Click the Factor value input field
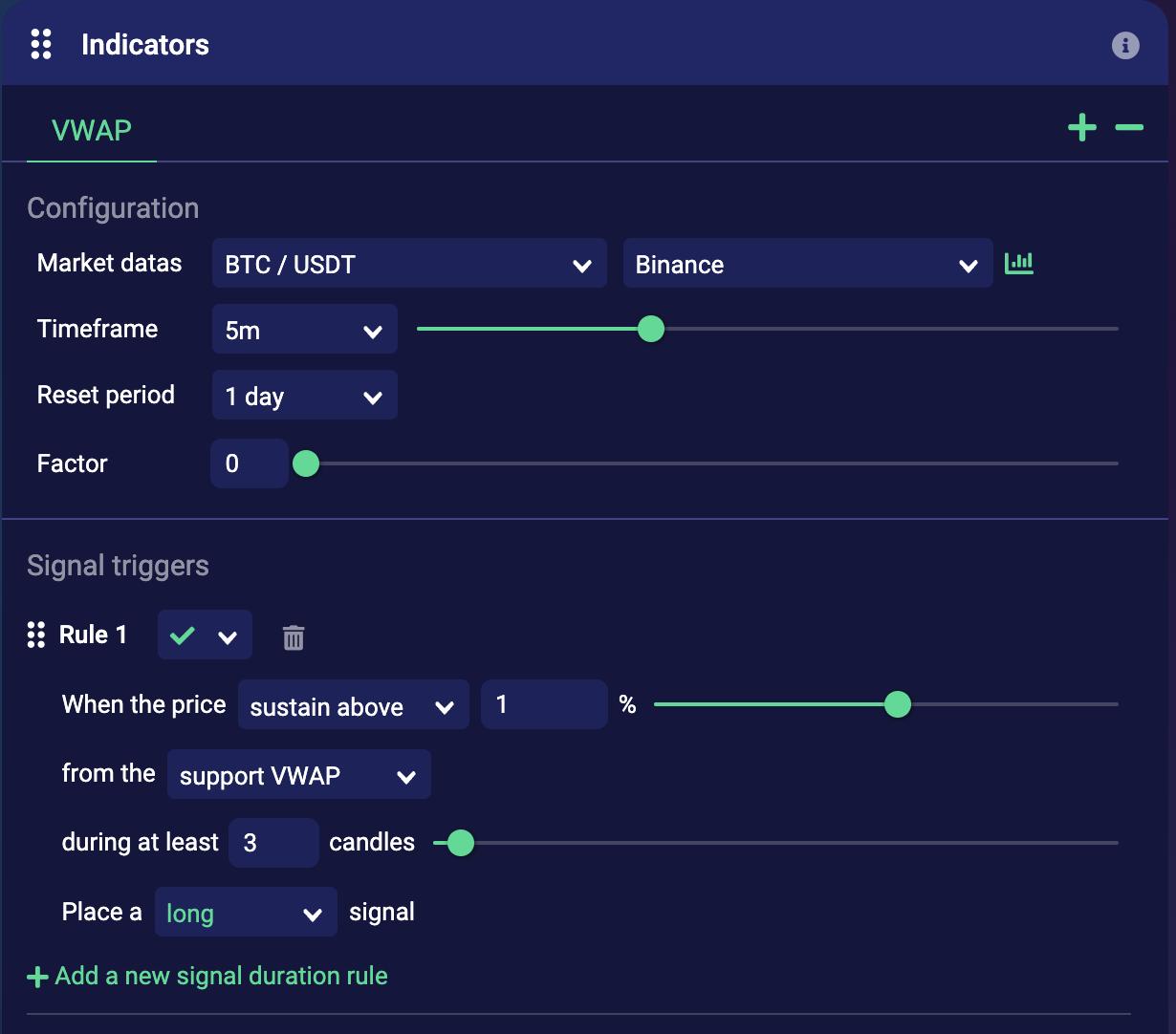The height and width of the screenshot is (1034, 1176). coord(249,463)
